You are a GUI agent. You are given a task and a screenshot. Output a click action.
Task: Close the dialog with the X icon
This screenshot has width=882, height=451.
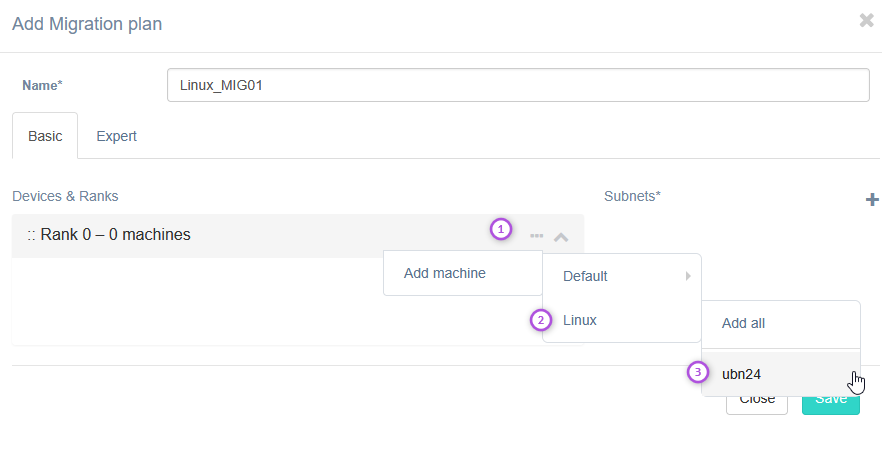866,21
